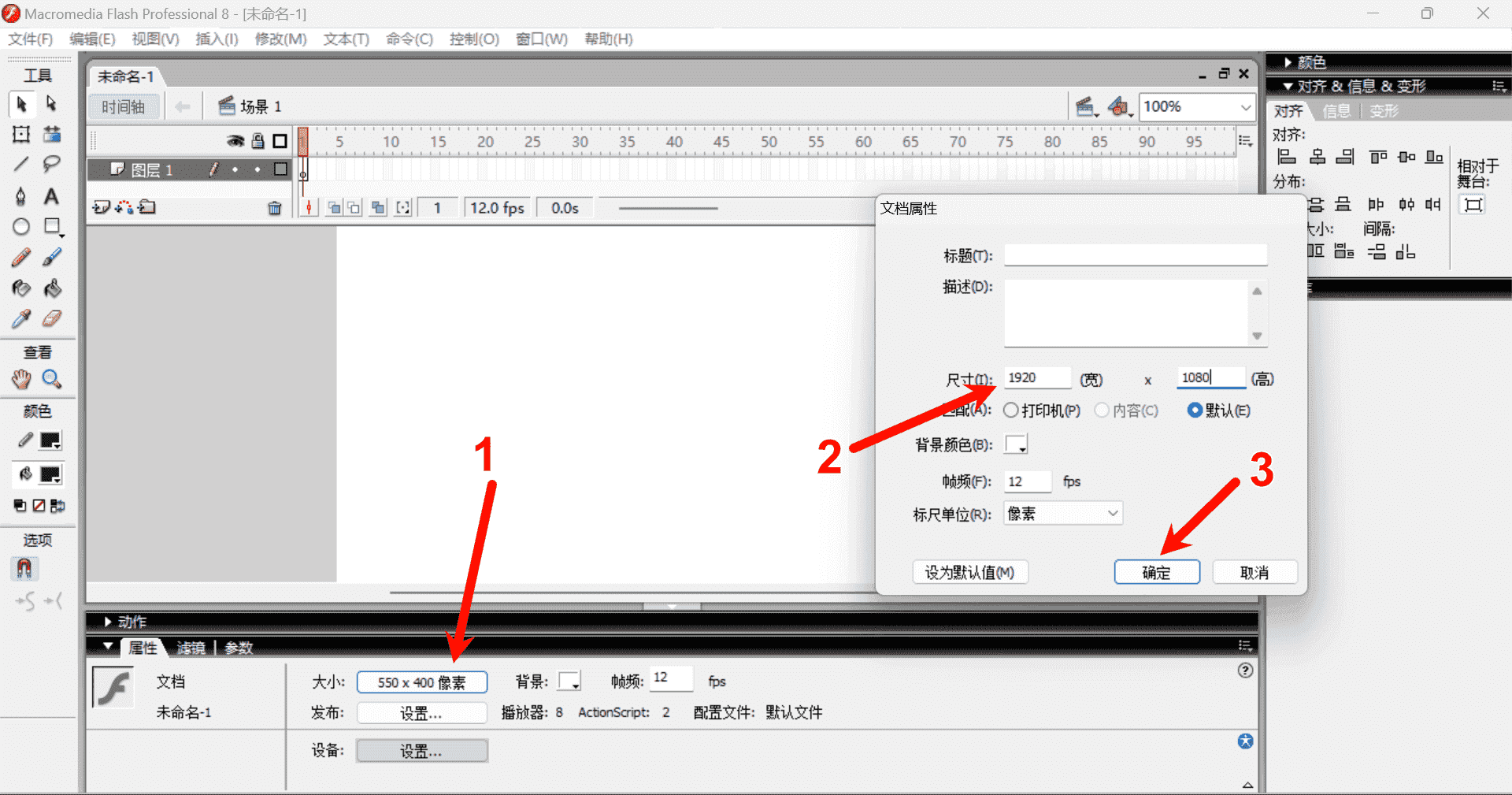Open the 100% zoom level dropdown
Viewport: 1512px width, 795px height.
(1245, 107)
